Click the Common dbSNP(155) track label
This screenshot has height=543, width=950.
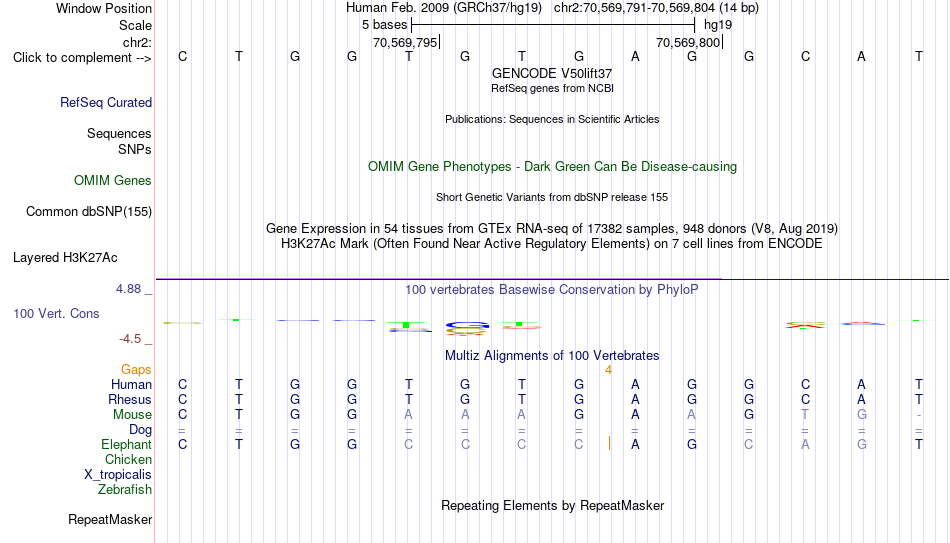(89, 212)
